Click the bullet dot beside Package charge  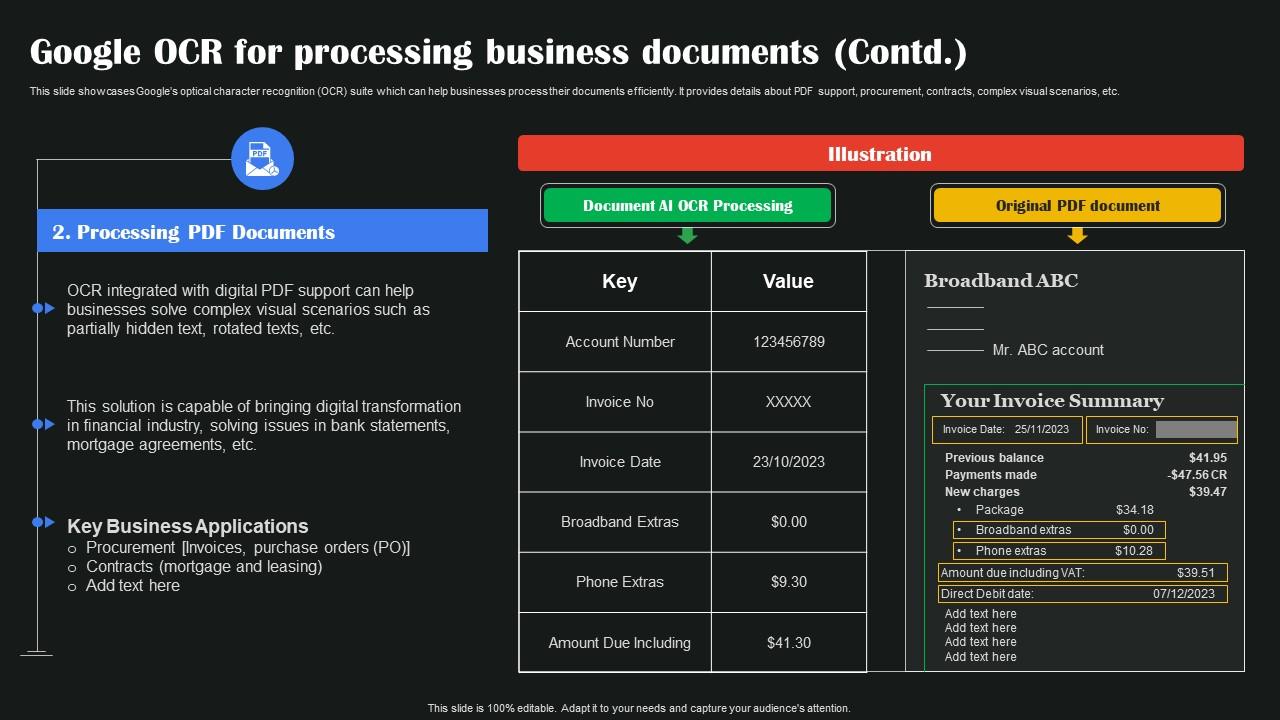click(961, 510)
